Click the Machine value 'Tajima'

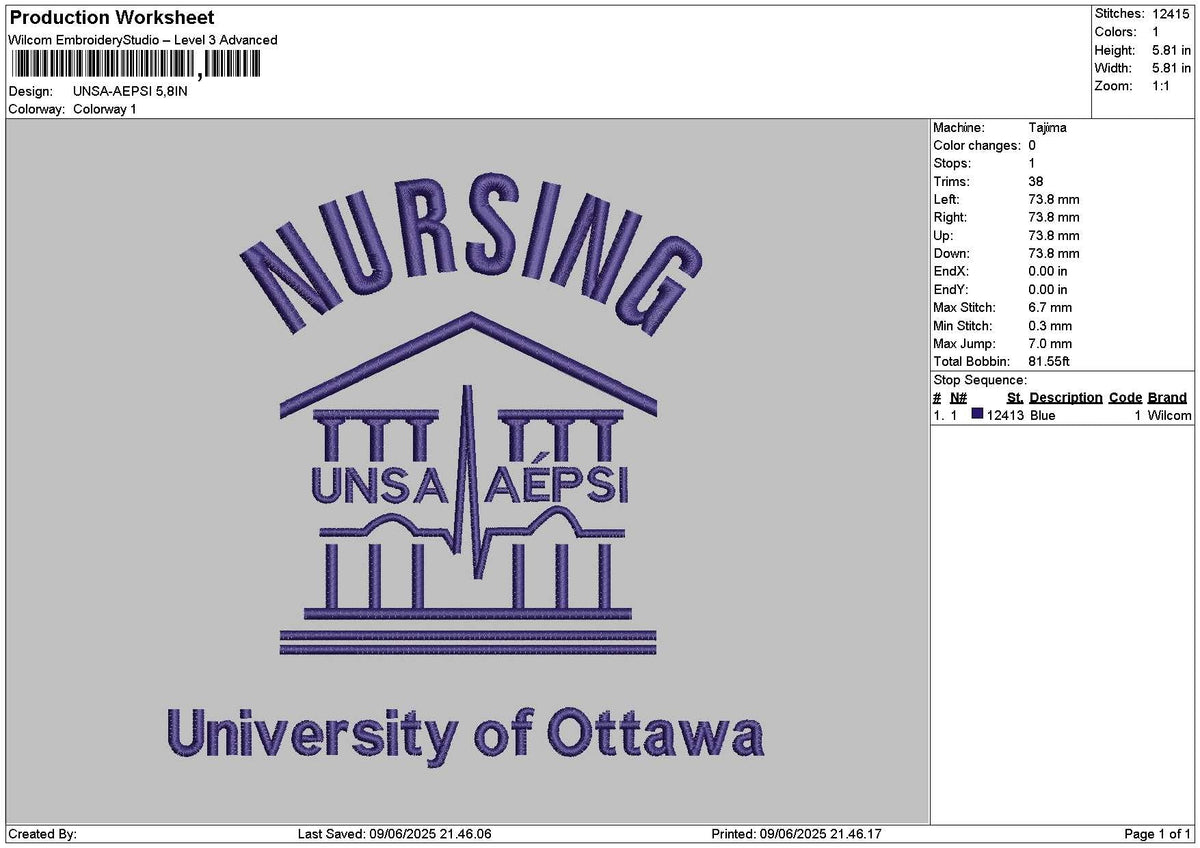click(x=1047, y=128)
